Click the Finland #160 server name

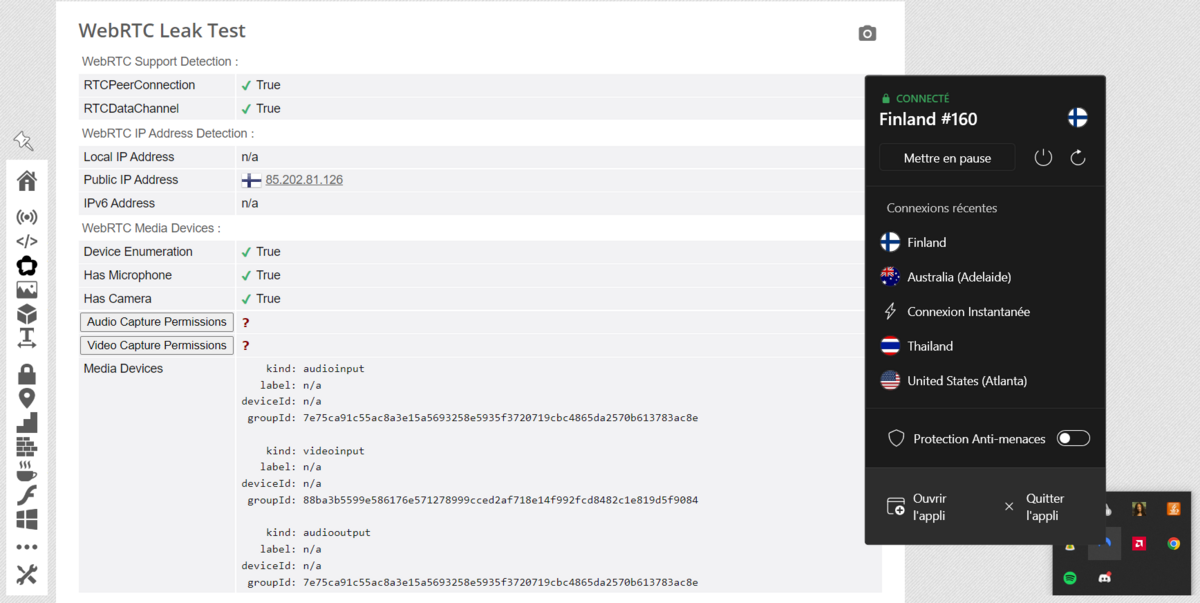tap(928, 119)
